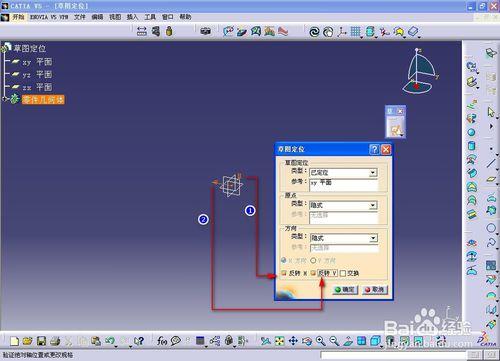Image resolution: width=500 pixels, height=361 pixels.
Task: Click the command input field in status bar
Action: pos(393,355)
